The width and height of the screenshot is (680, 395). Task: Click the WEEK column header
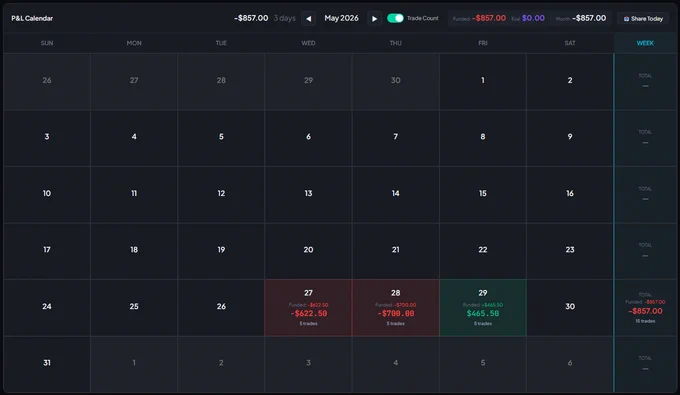pyautogui.click(x=645, y=43)
